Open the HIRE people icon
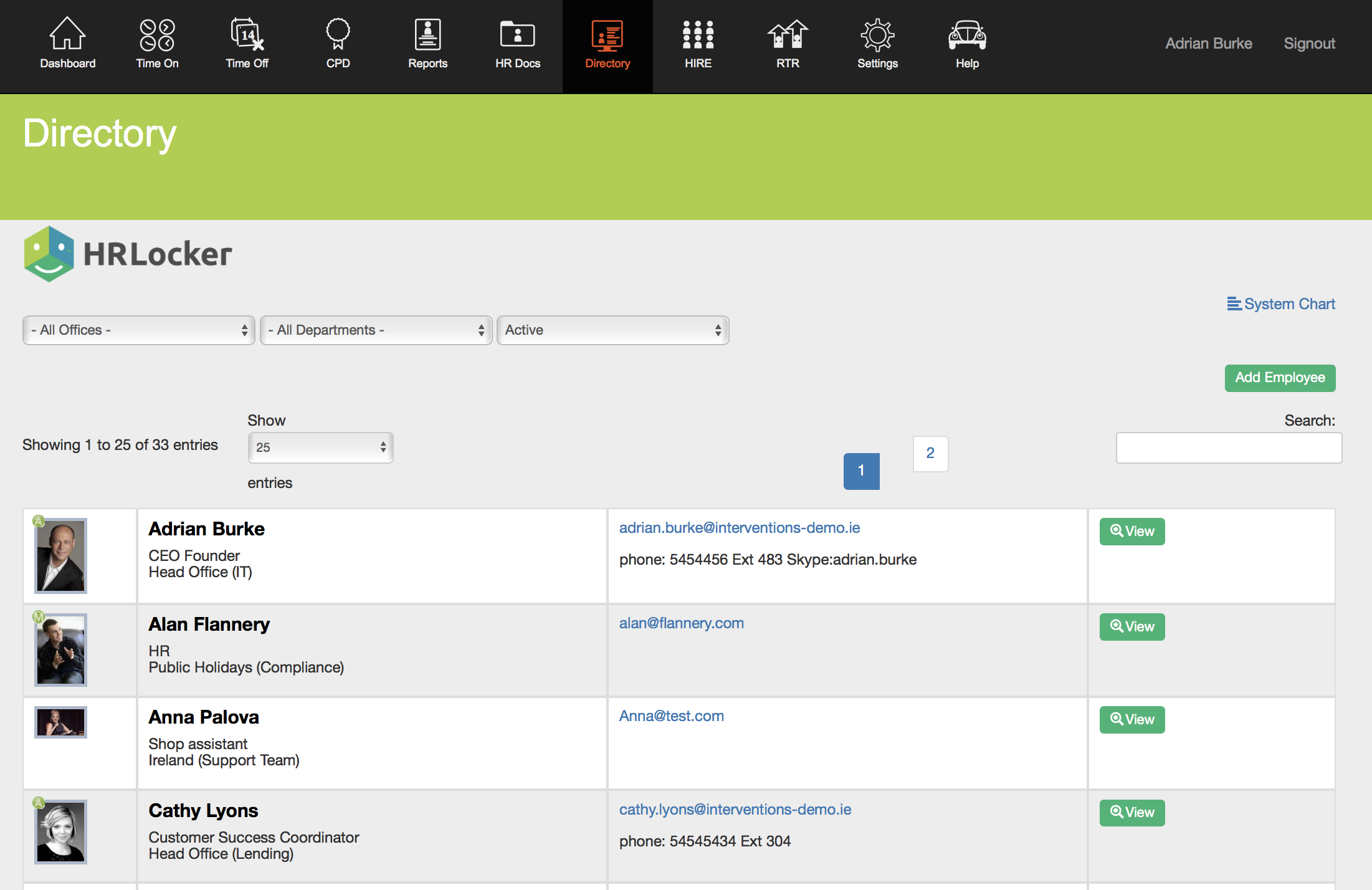The image size is (1372, 890). [x=698, y=34]
